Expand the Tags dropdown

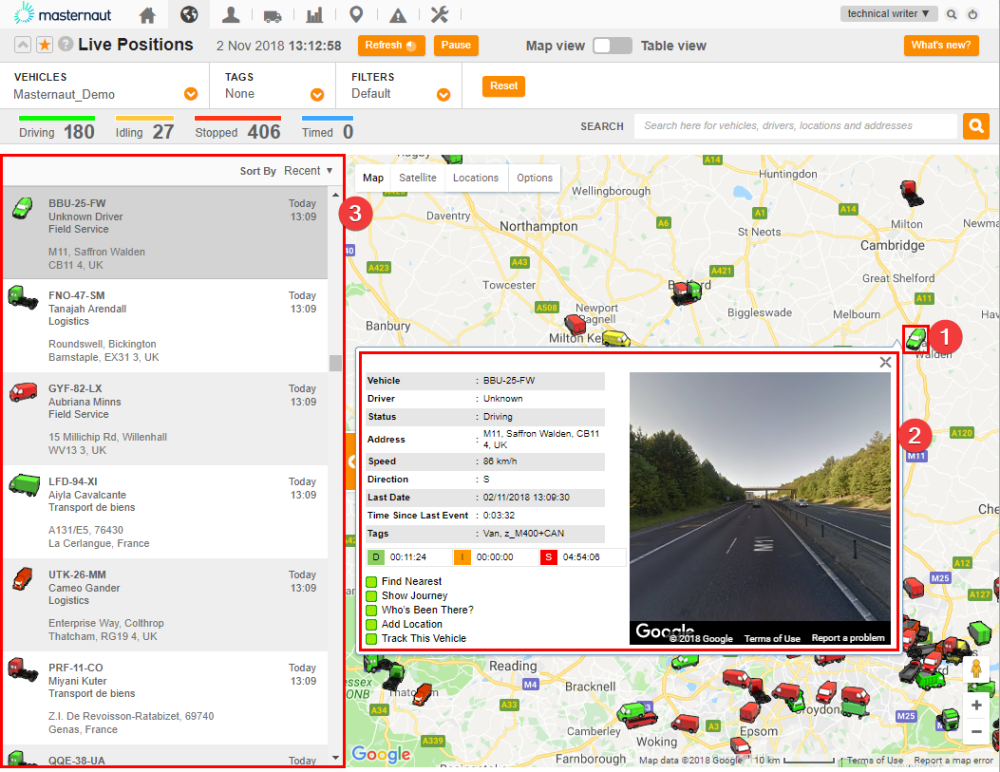pos(317,95)
